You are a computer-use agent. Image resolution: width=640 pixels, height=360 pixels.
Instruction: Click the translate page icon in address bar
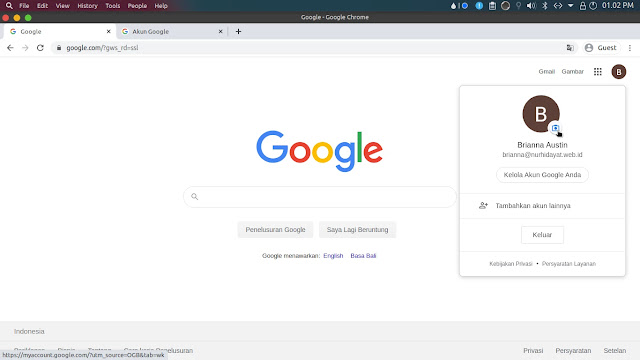[x=570, y=48]
